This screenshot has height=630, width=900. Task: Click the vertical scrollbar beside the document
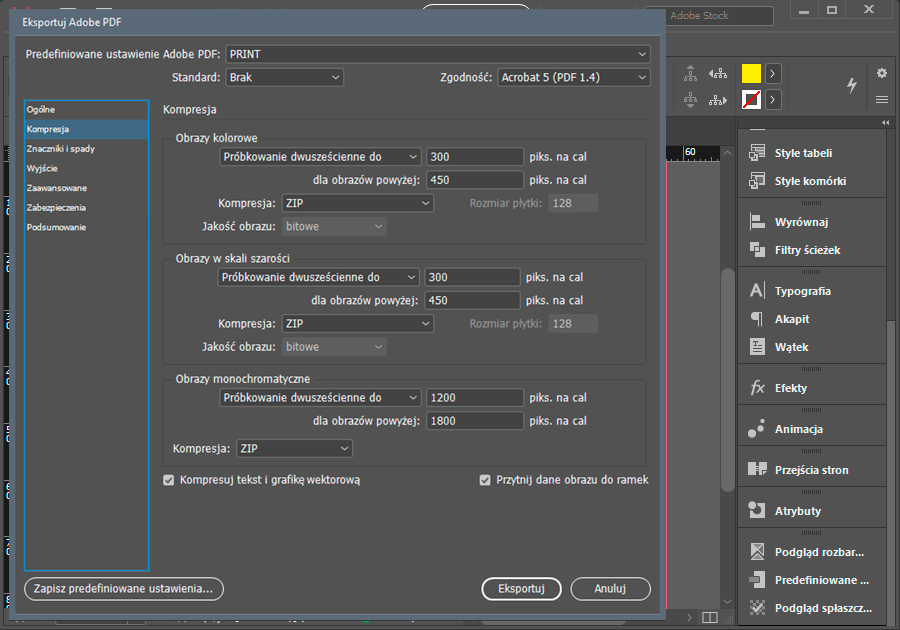coord(728,379)
